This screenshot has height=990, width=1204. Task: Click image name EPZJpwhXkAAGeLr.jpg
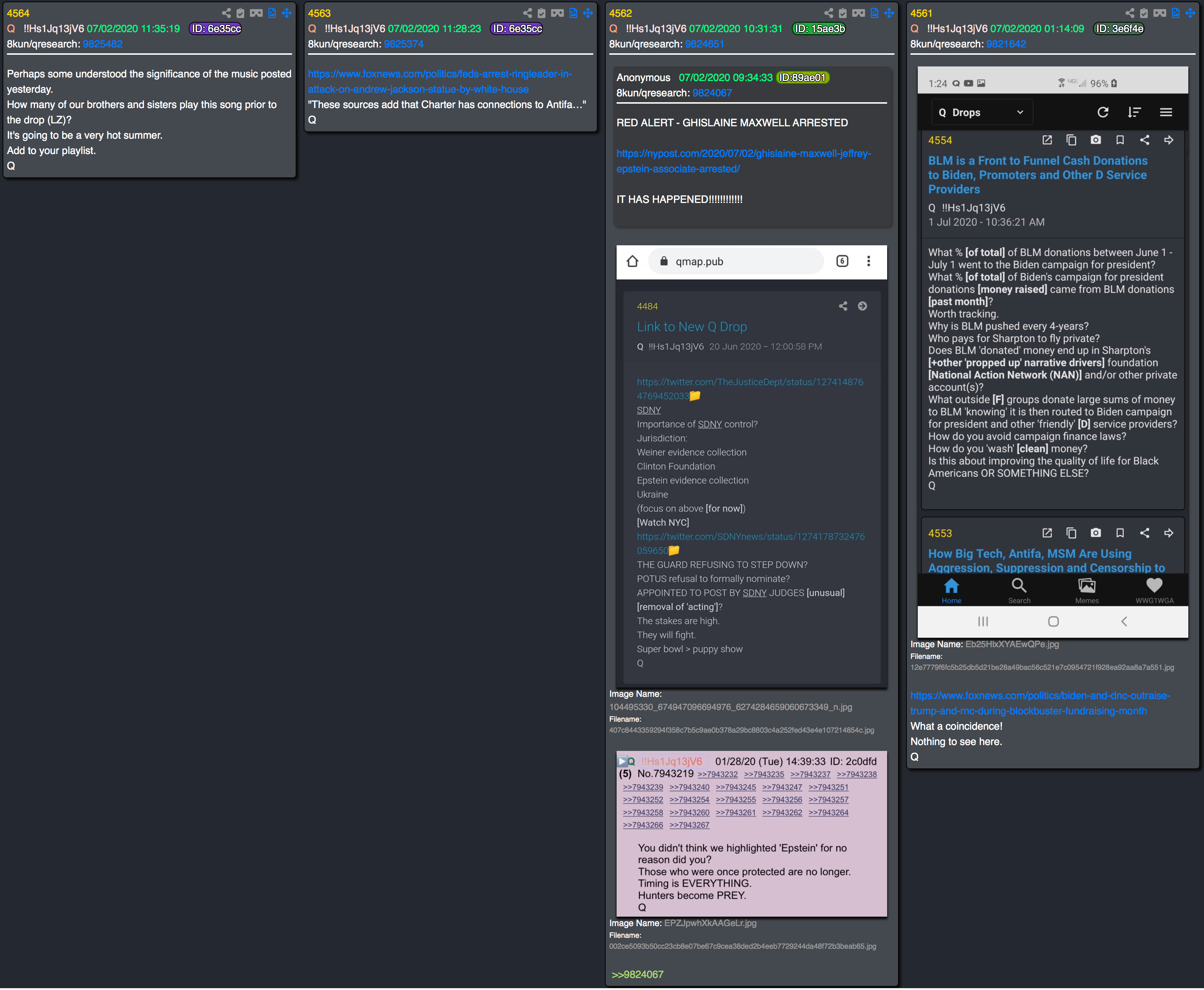click(711, 923)
